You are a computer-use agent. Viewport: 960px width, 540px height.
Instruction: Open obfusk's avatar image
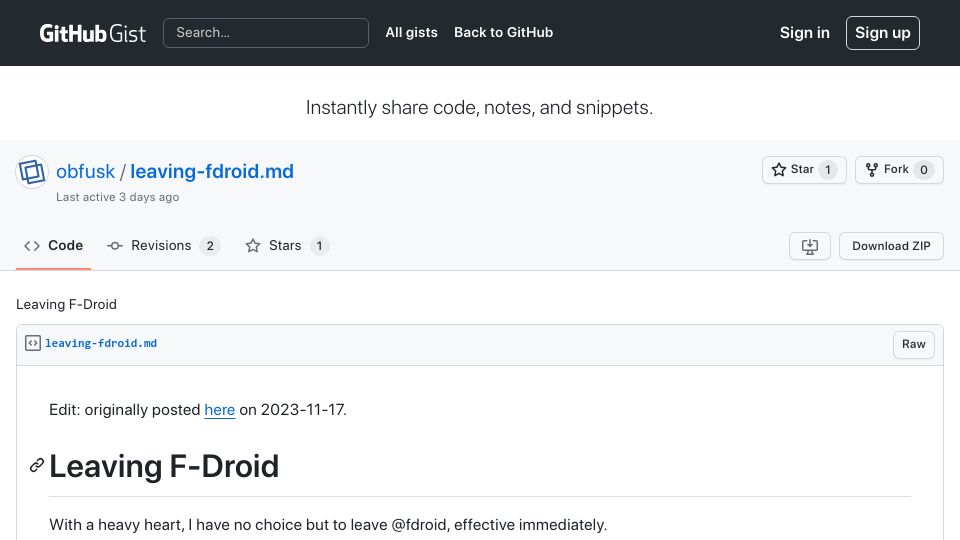(x=32, y=171)
